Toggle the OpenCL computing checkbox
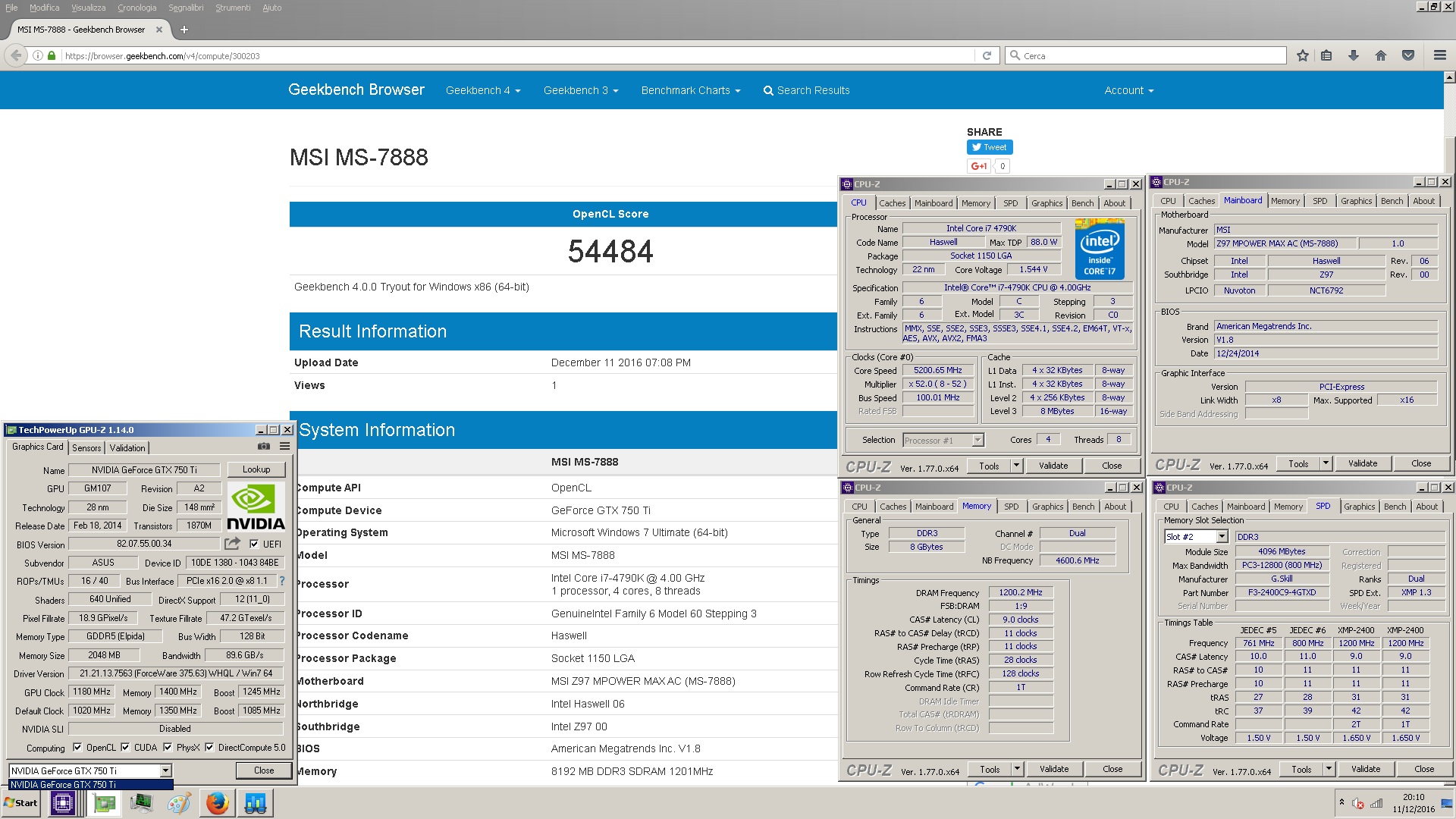 coord(77,747)
